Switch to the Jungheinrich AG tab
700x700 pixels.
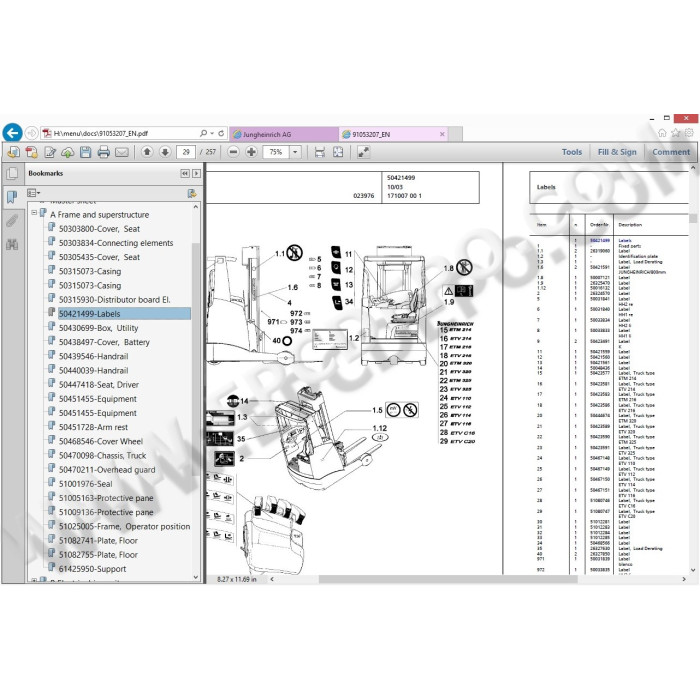click(x=283, y=134)
